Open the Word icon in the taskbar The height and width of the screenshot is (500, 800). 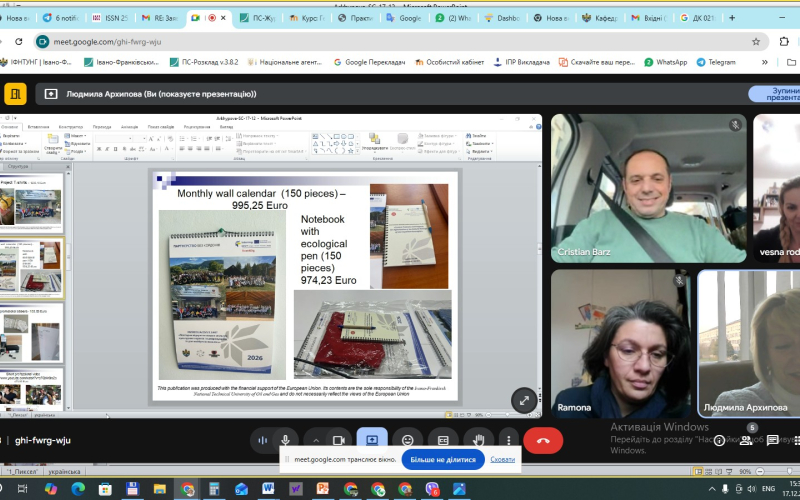click(x=268, y=489)
